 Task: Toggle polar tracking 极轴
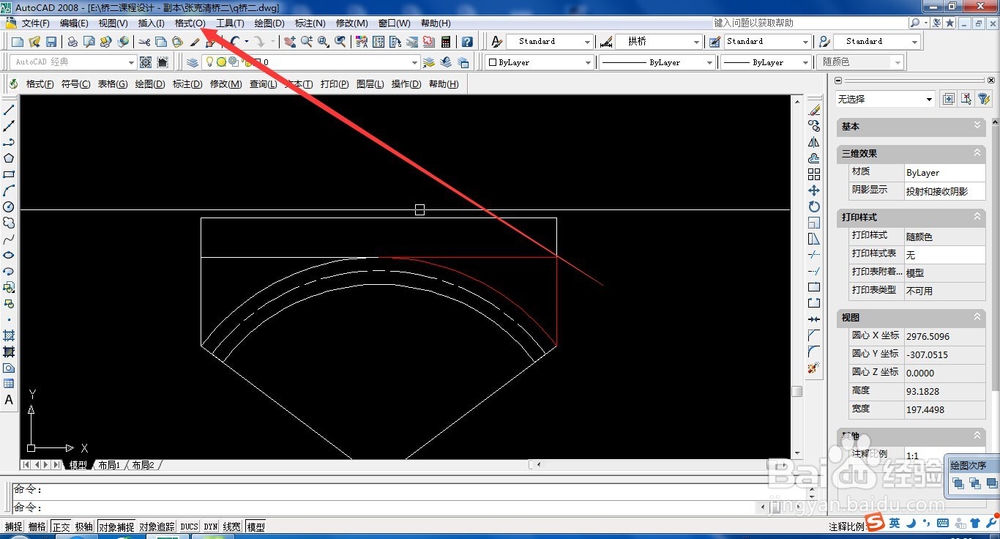(x=84, y=527)
